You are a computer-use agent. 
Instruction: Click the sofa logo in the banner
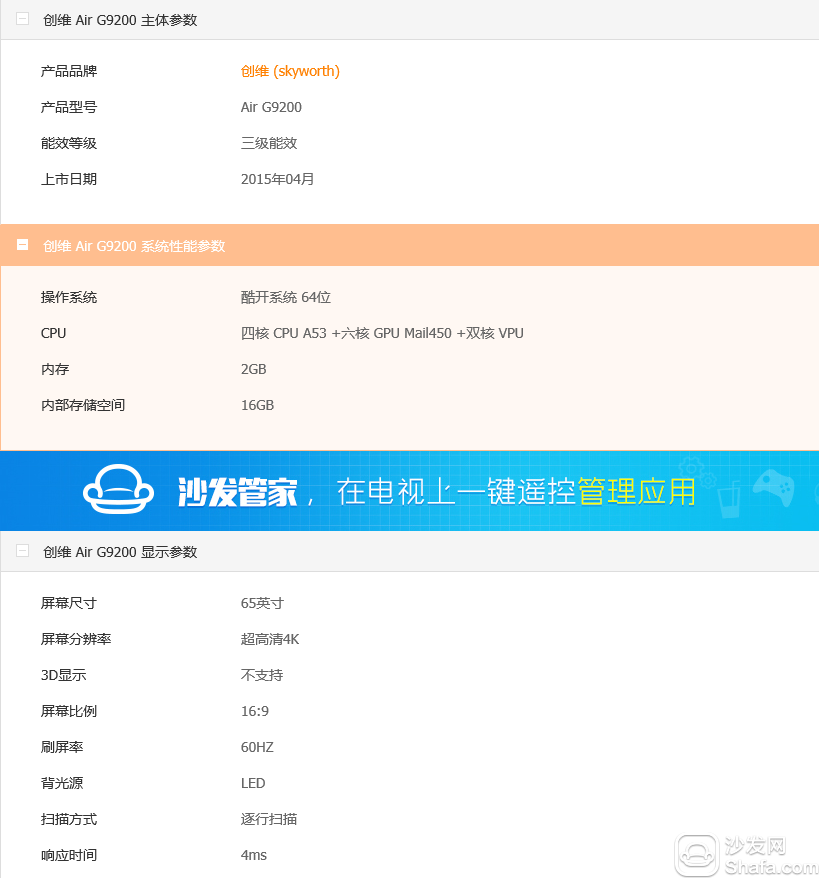pyautogui.click(x=118, y=489)
